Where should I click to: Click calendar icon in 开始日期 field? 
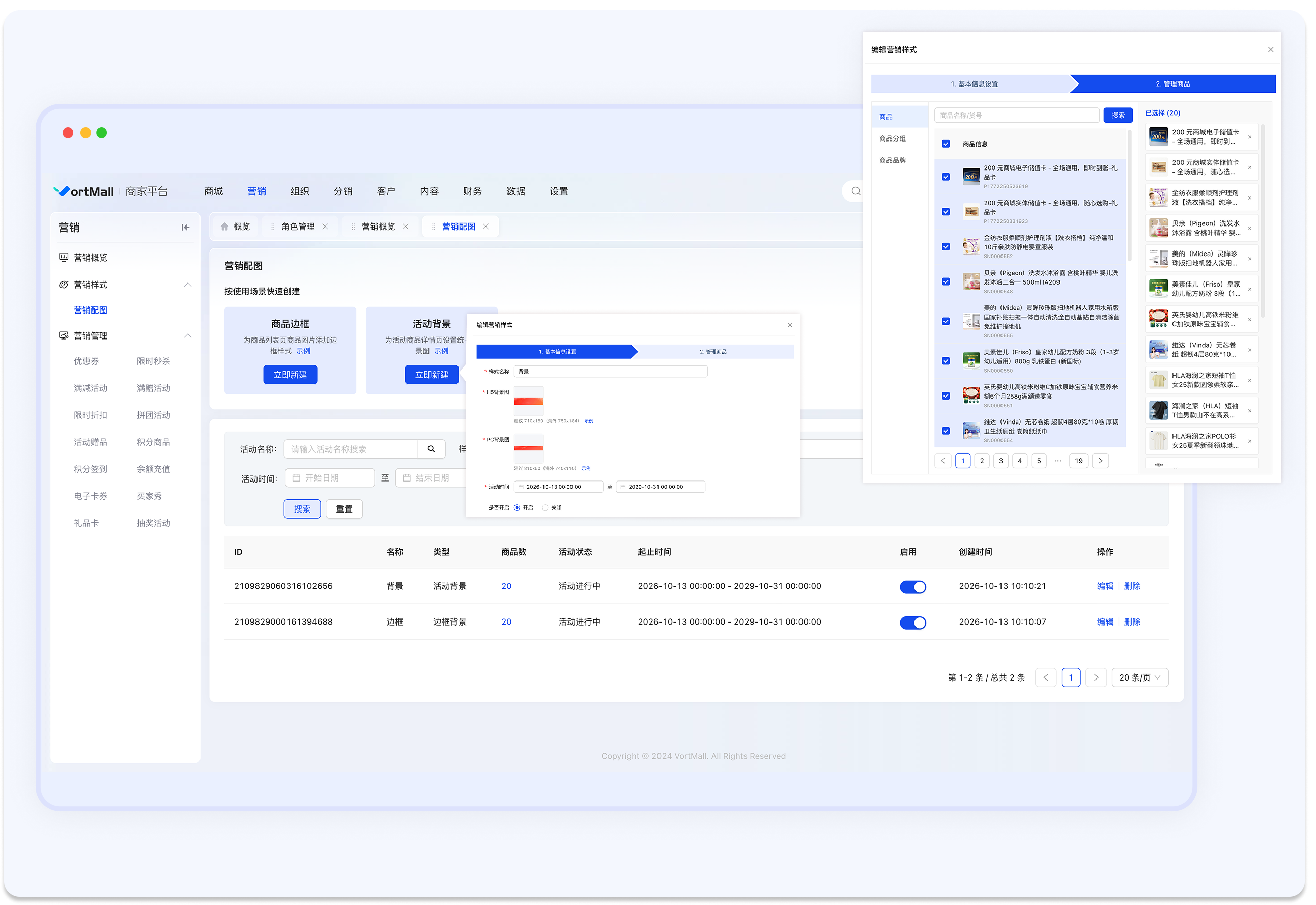point(296,478)
